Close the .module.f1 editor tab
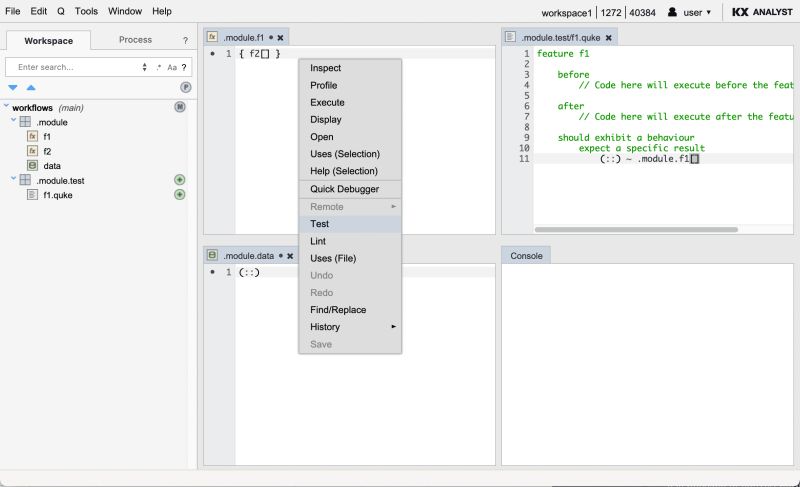800x487 pixels. [x=280, y=38]
